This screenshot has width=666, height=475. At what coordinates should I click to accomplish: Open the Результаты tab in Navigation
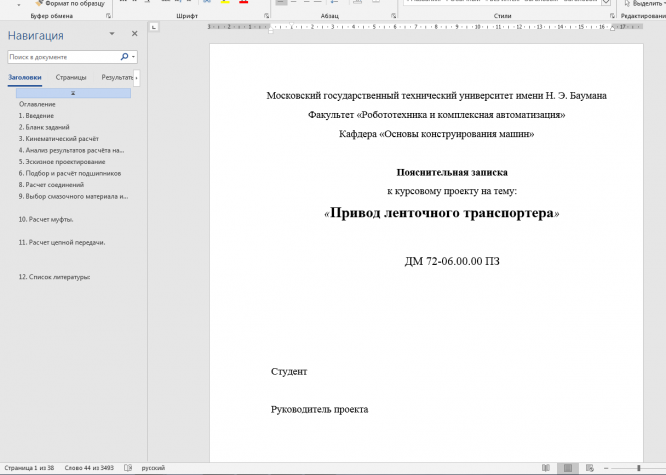[117, 77]
